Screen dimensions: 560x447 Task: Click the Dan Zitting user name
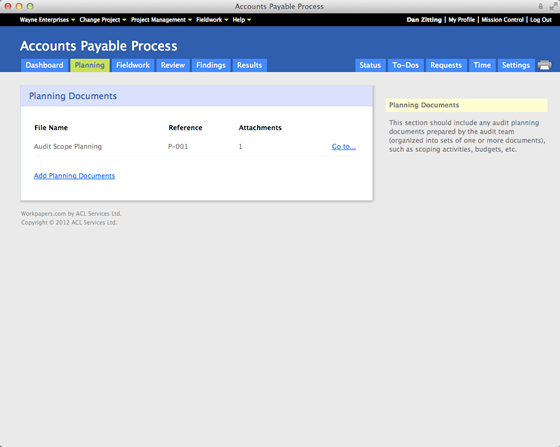(424, 20)
